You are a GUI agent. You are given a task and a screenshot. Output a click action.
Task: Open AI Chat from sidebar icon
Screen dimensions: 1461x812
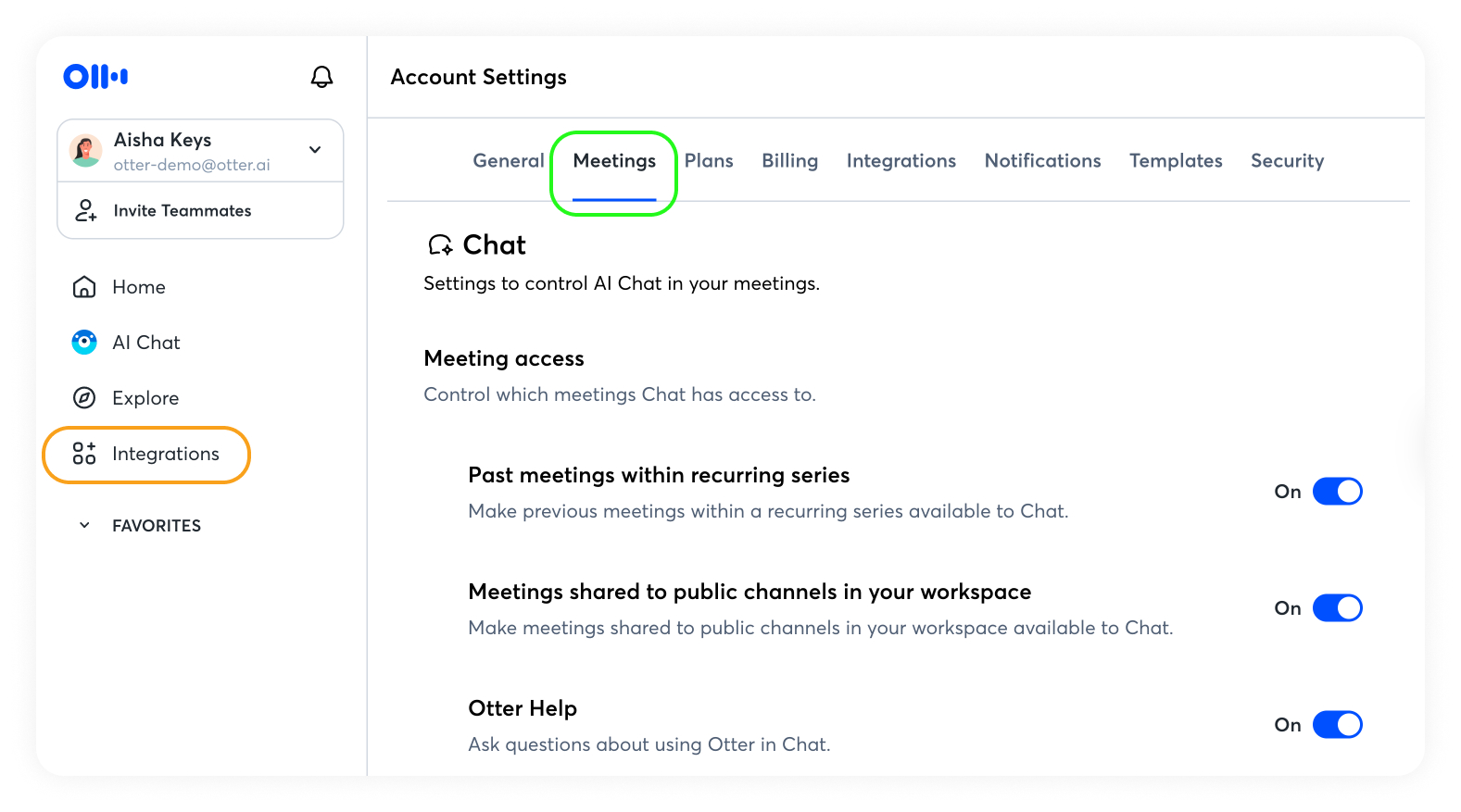tap(84, 343)
